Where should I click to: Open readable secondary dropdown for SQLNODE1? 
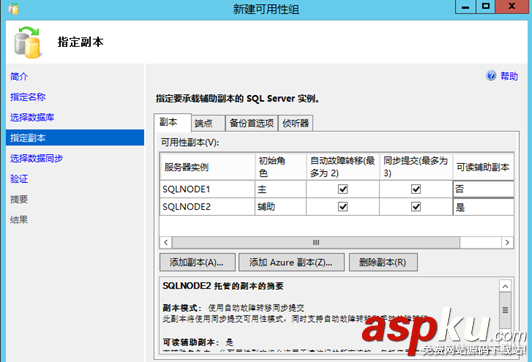[483, 189]
